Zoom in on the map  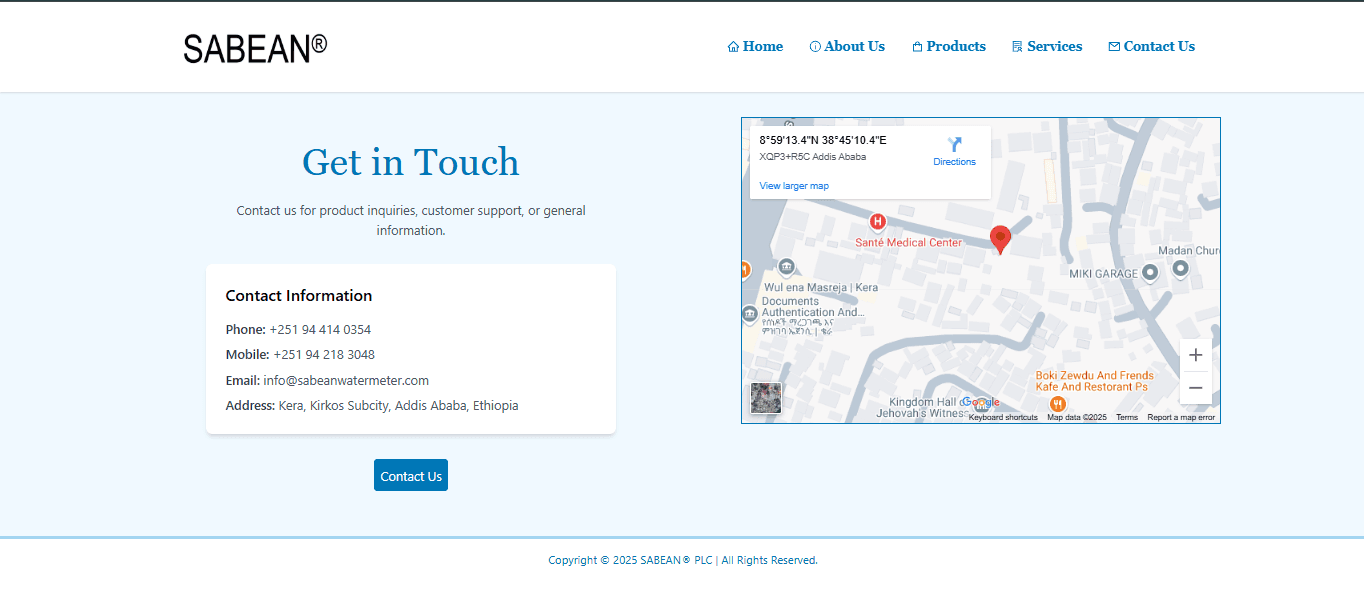[1195, 355]
